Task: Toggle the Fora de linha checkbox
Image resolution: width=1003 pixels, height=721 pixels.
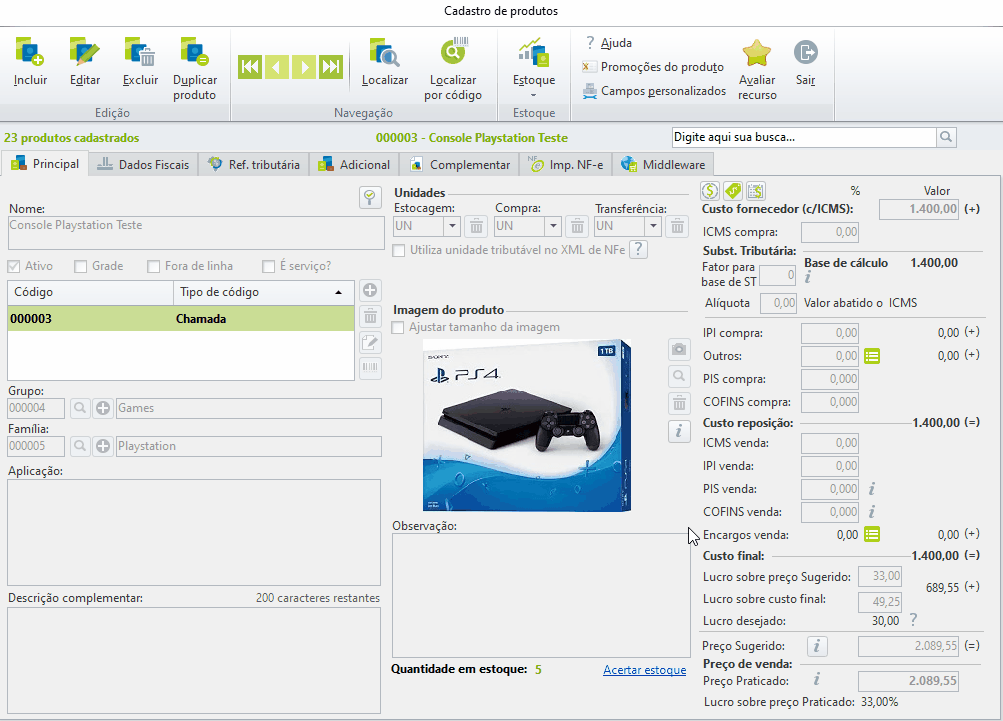Action: point(154,266)
